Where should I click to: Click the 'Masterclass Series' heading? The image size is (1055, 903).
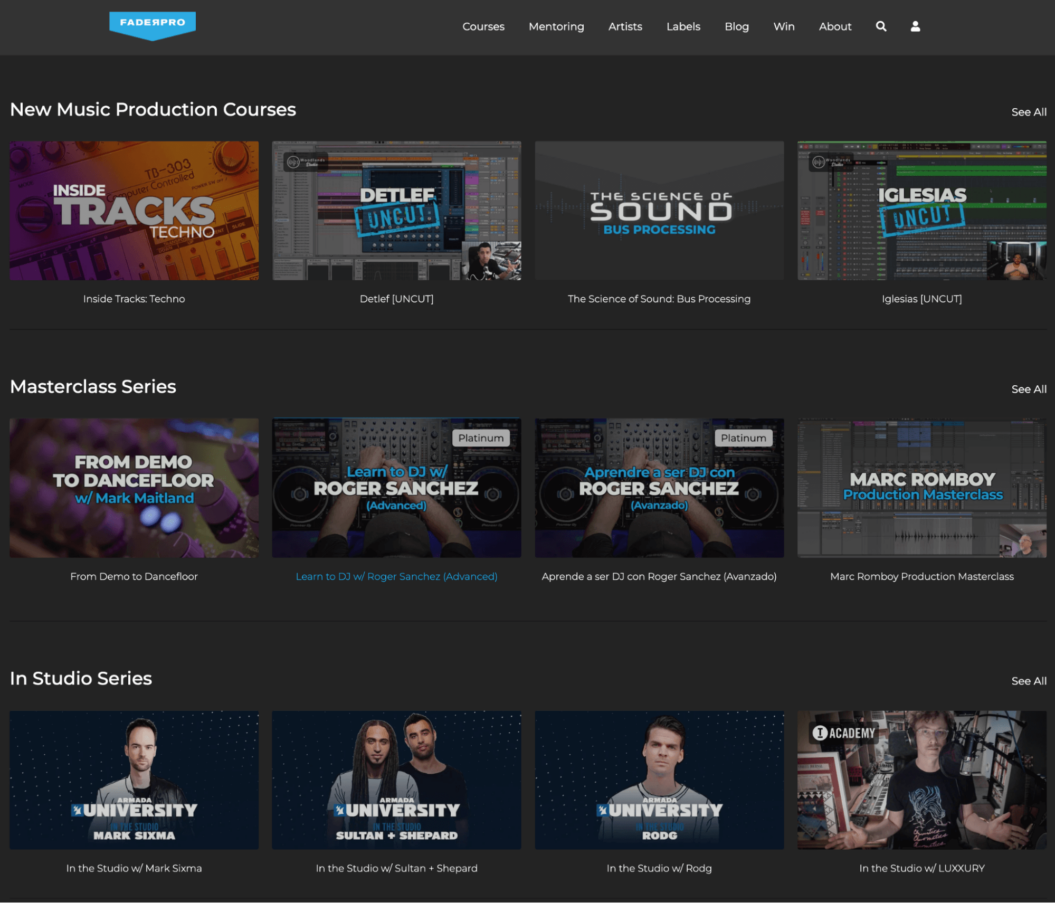point(93,386)
